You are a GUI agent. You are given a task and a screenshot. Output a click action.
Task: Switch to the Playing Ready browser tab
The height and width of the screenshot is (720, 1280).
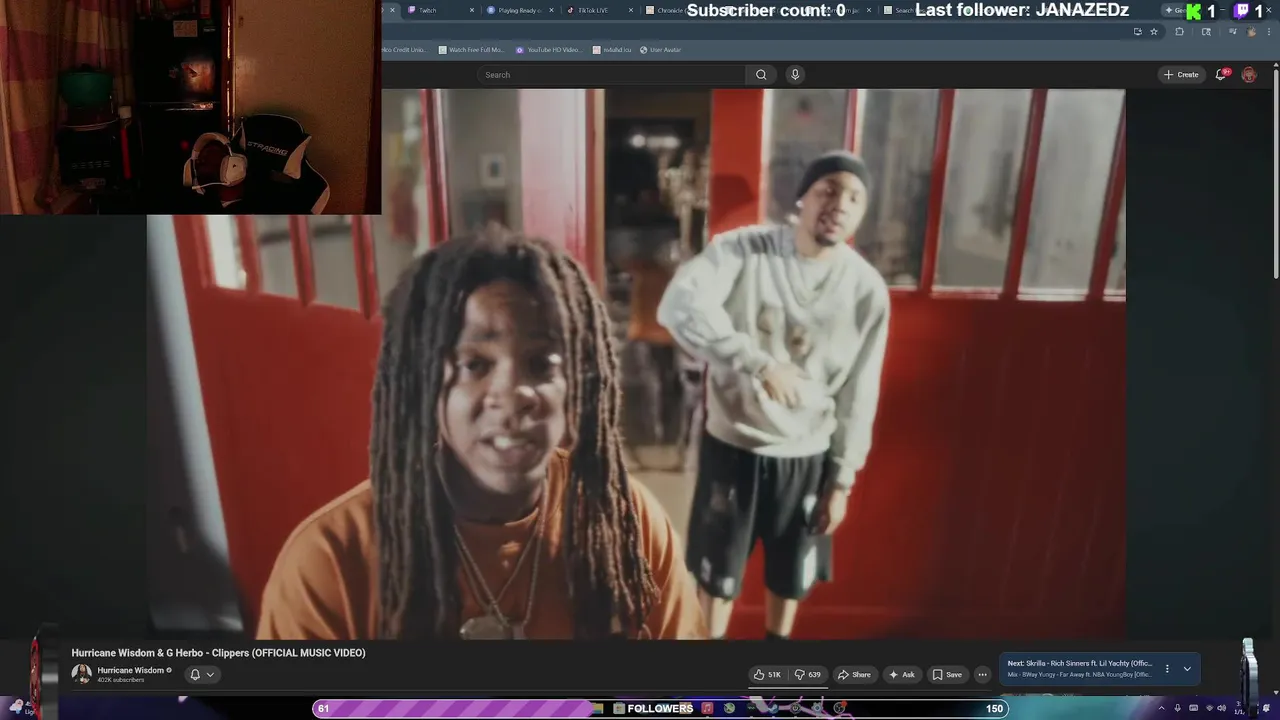[x=518, y=10]
